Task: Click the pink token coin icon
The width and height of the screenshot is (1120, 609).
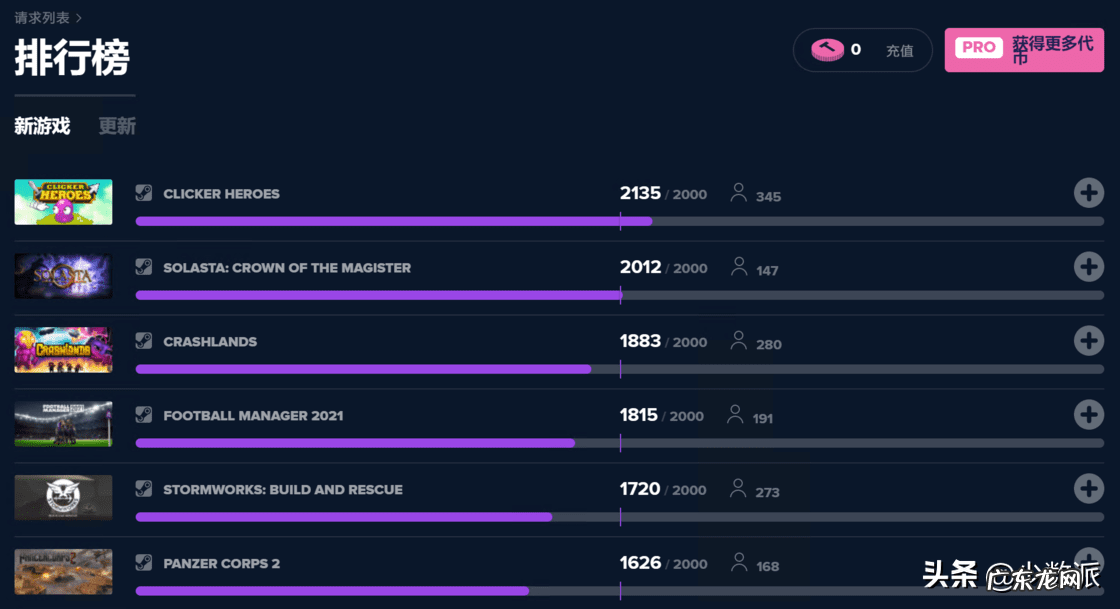Action: point(827,49)
